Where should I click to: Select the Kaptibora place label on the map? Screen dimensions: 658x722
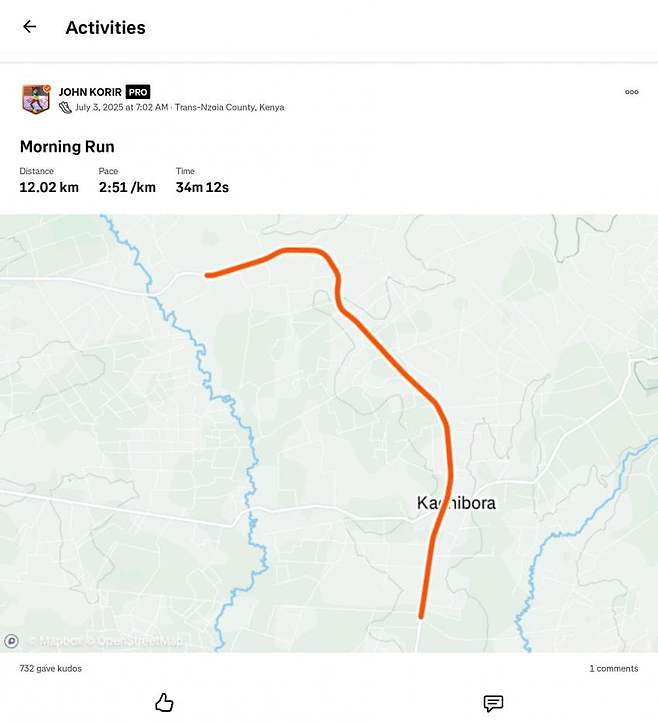456,503
